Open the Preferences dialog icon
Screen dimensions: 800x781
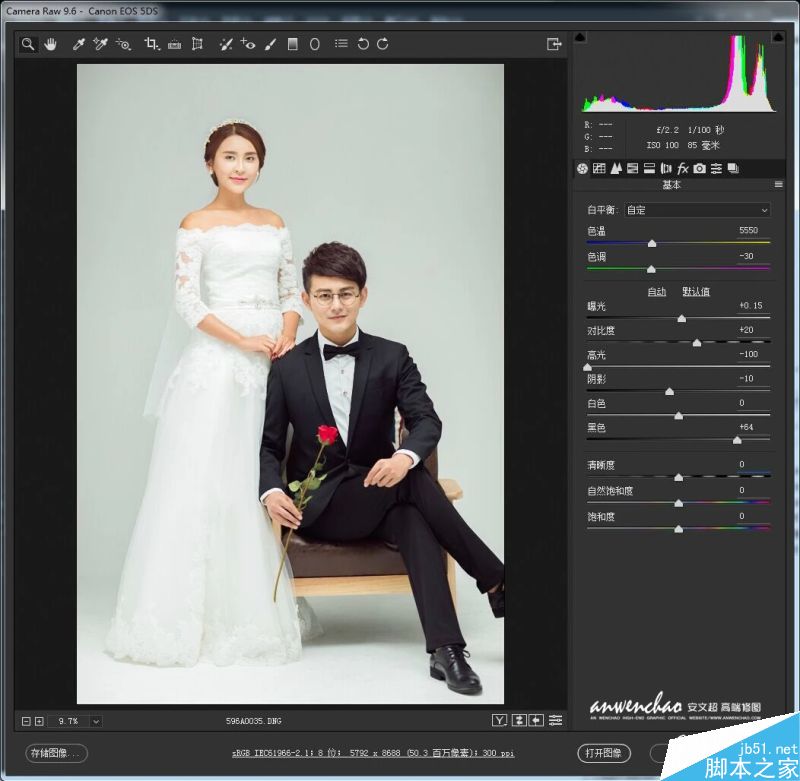[x=341, y=44]
